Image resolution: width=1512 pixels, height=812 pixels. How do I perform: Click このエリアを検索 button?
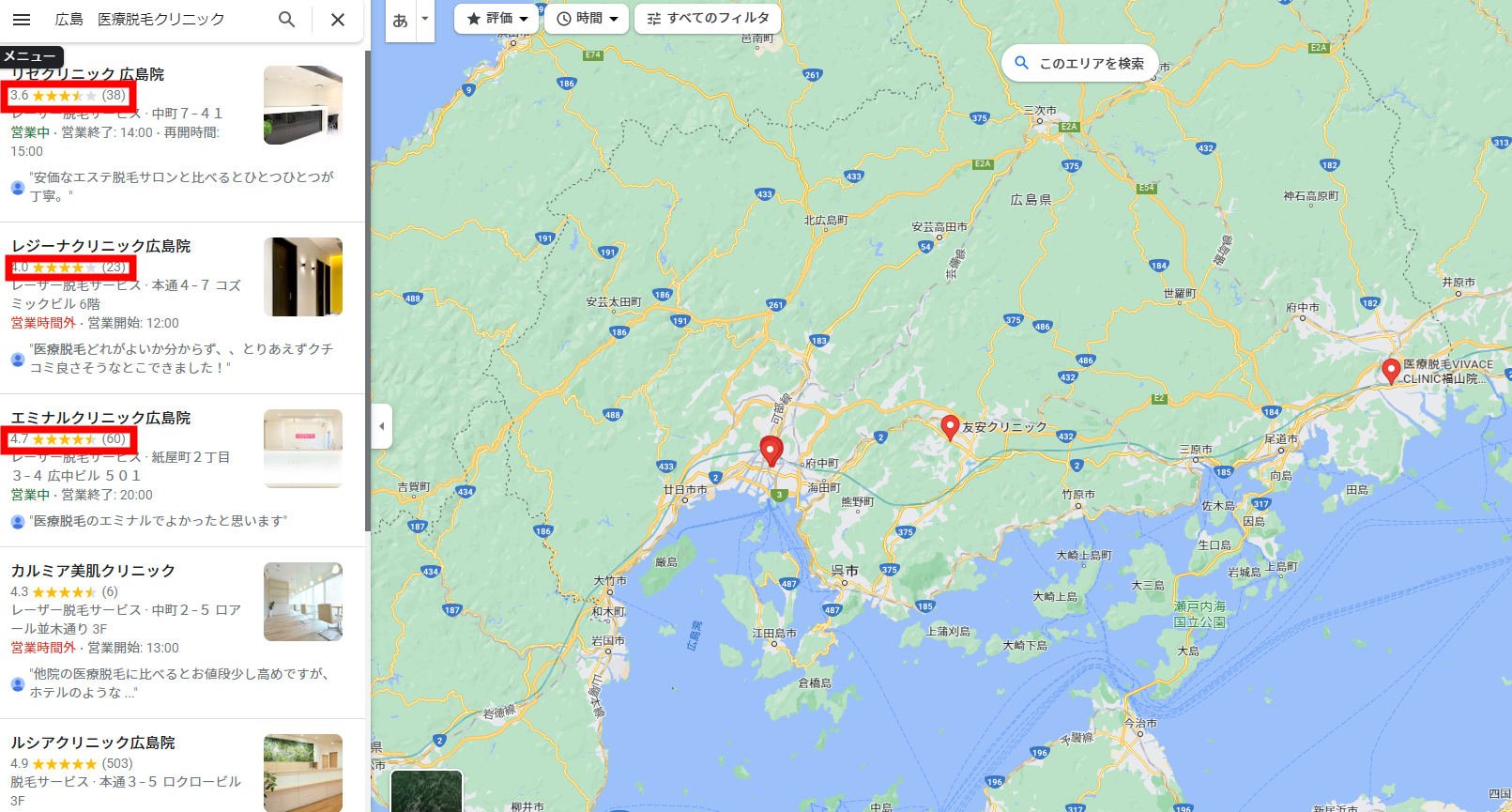(x=1079, y=63)
